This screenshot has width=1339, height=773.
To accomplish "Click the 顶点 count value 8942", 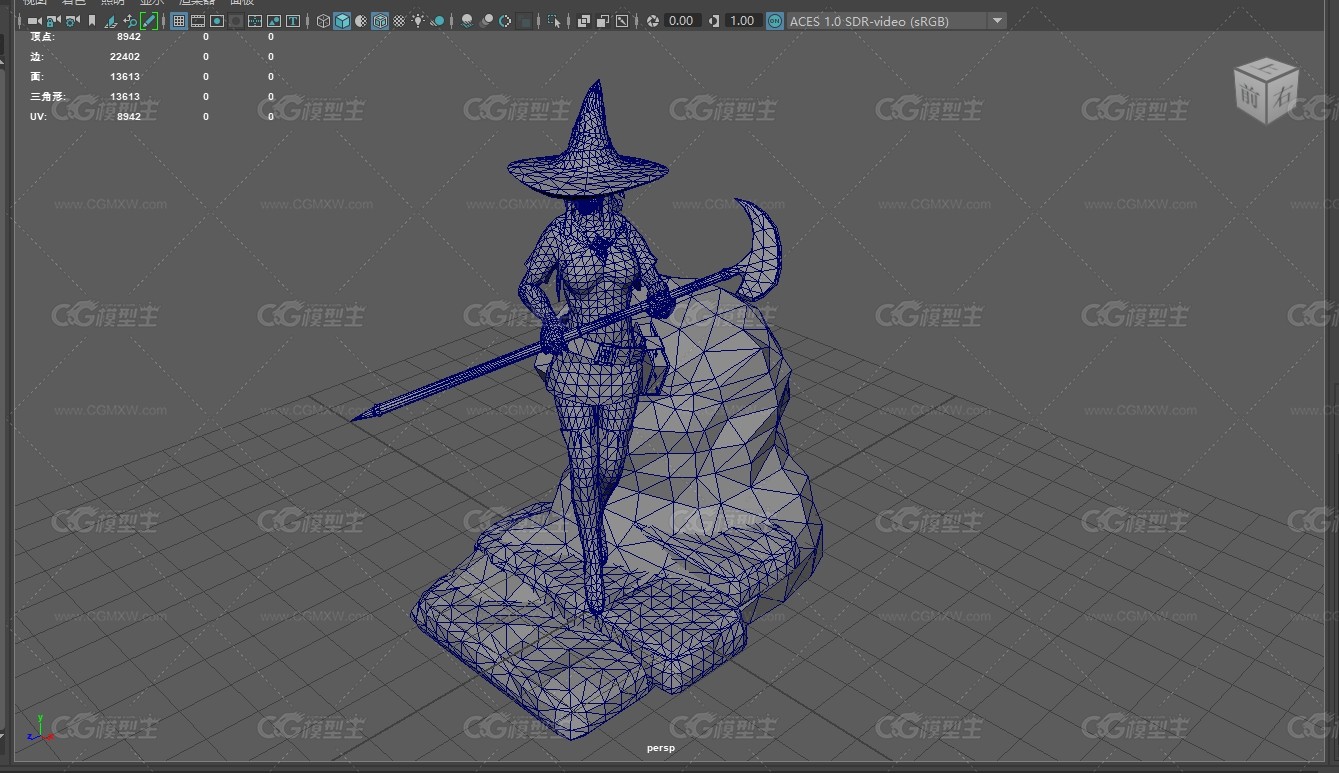I will point(129,36).
